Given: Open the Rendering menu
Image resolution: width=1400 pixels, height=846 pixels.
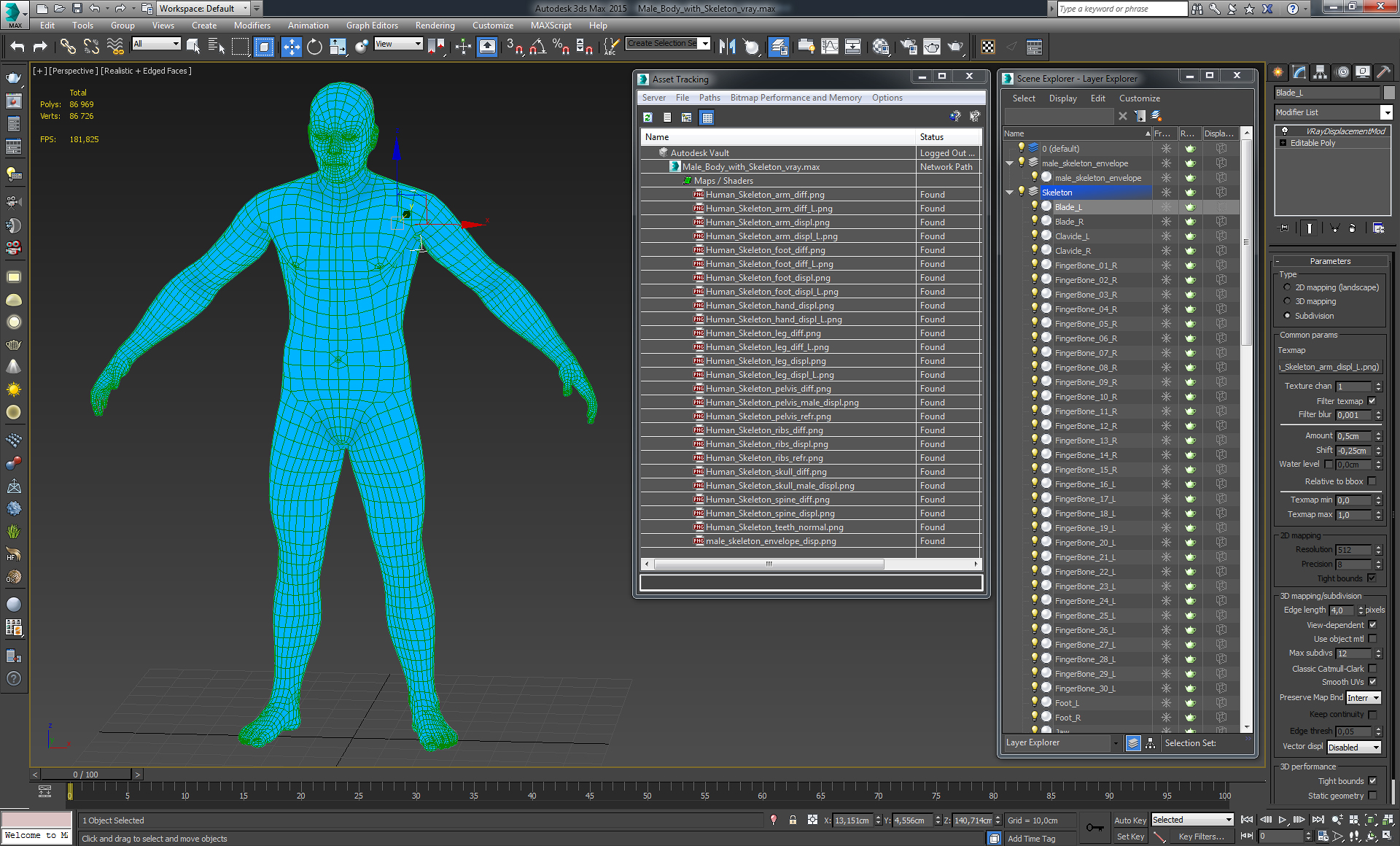Looking at the screenshot, I should pos(435,26).
